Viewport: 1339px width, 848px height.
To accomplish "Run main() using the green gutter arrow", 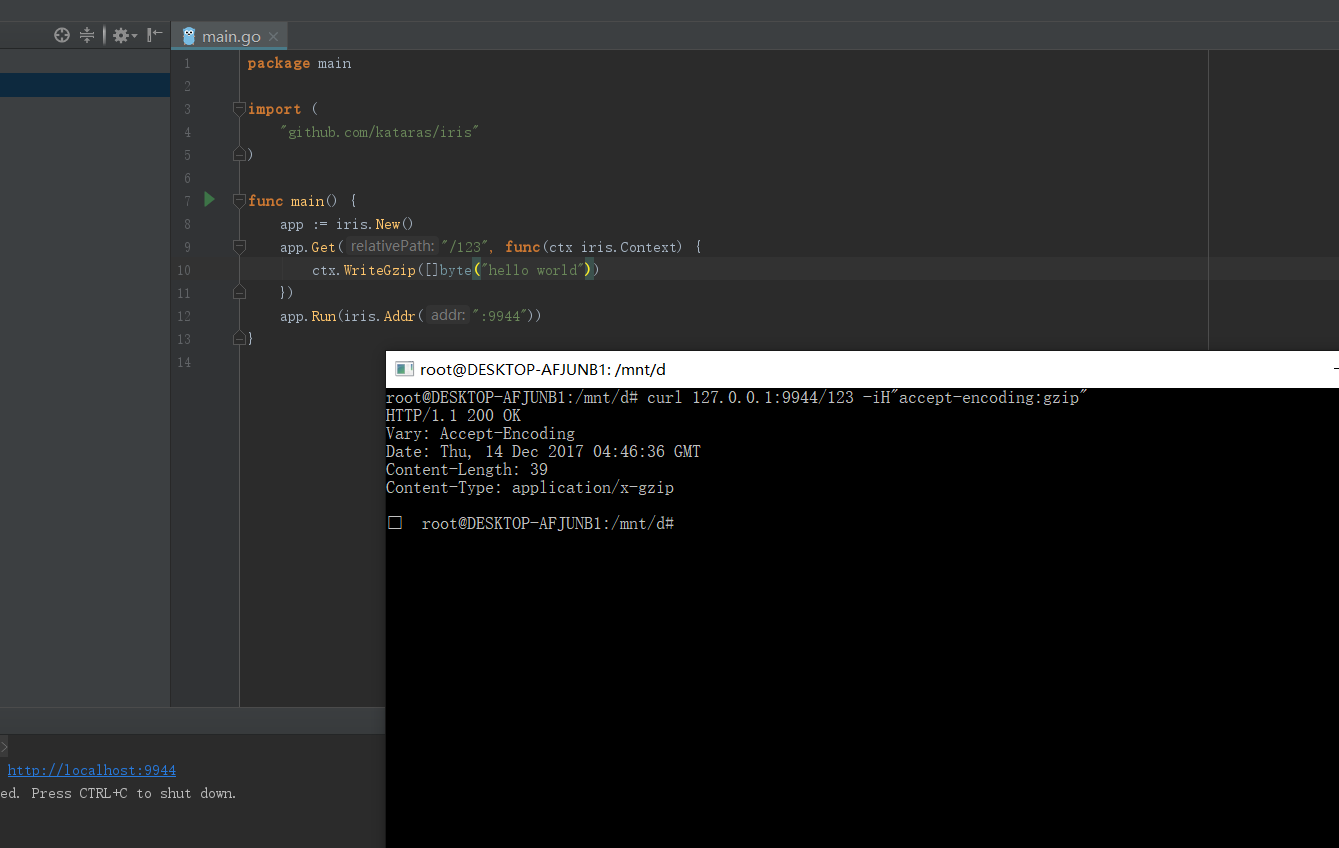I will click(x=209, y=199).
